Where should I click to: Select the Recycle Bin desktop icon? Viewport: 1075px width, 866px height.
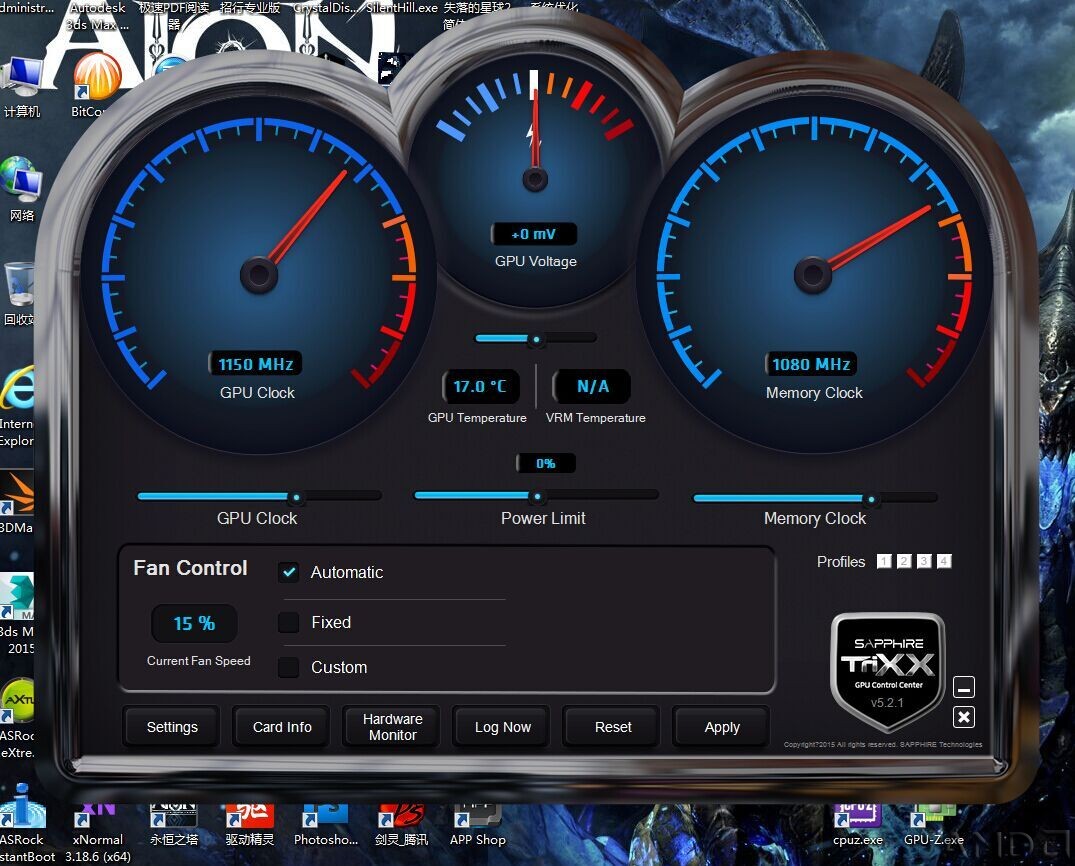point(19,293)
